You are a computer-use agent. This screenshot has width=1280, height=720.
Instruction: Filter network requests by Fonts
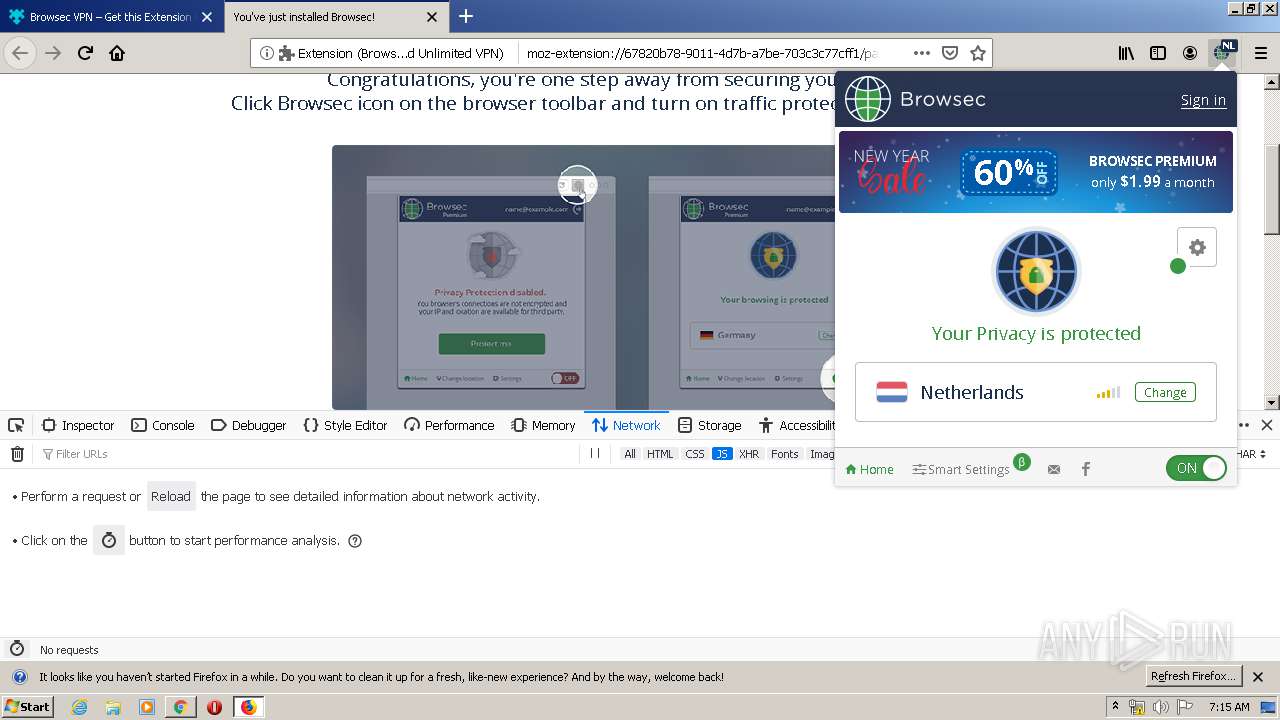tap(785, 454)
